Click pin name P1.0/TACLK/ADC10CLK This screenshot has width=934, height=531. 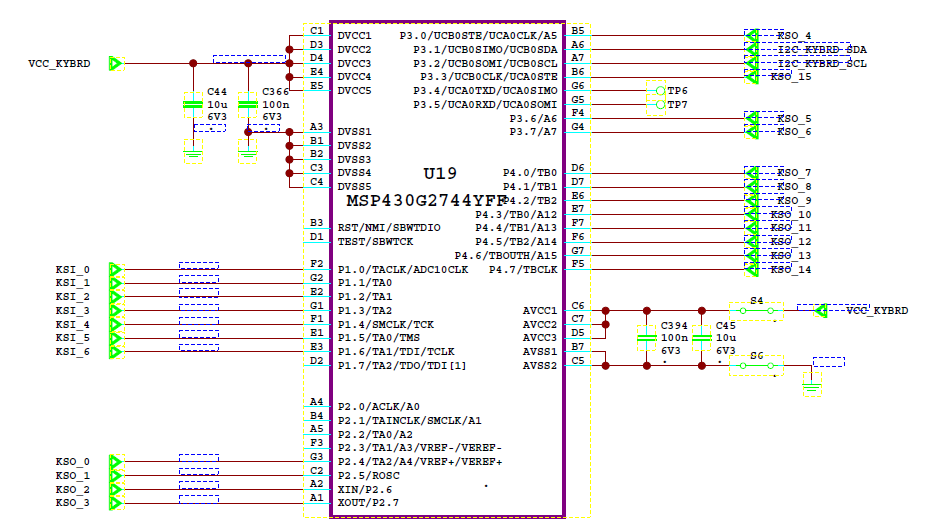tap(403, 269)
